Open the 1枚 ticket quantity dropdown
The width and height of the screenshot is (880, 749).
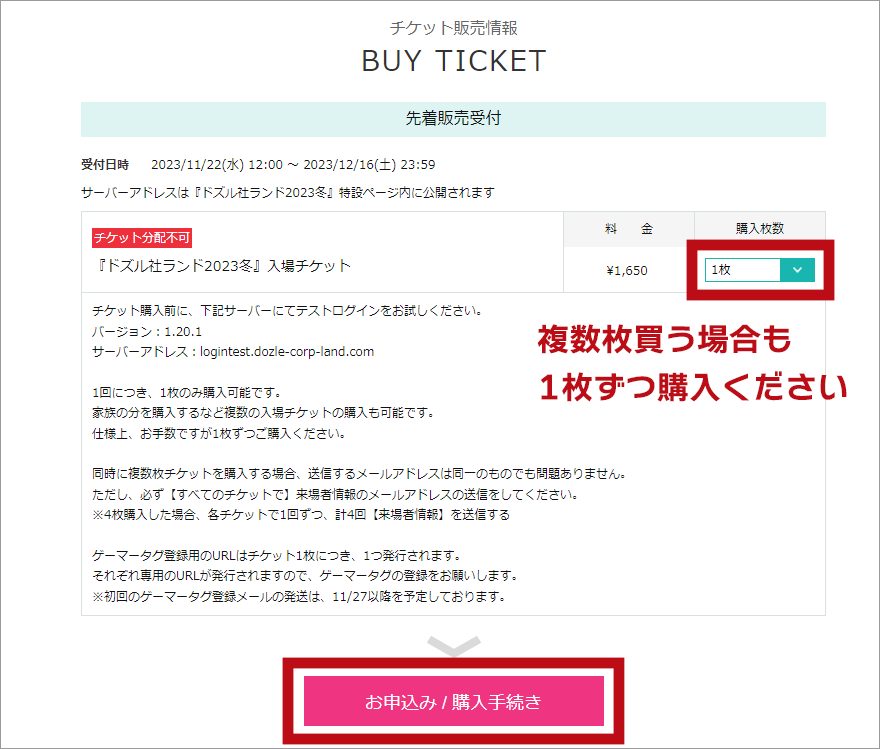(x=759, y=270)
